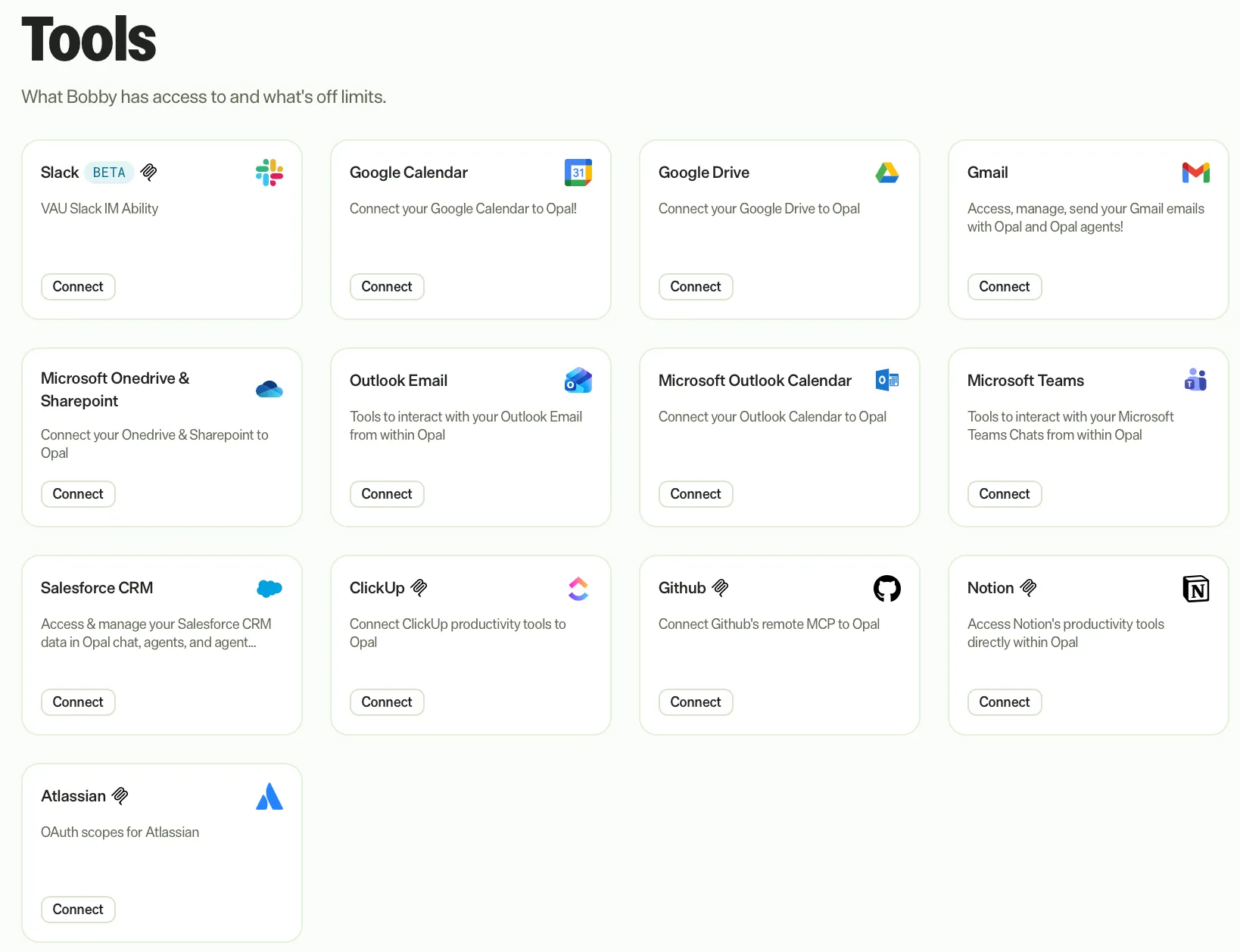Click the Atlassian card title
This screenshot has height=952, width=1240.
pos(73,796)
